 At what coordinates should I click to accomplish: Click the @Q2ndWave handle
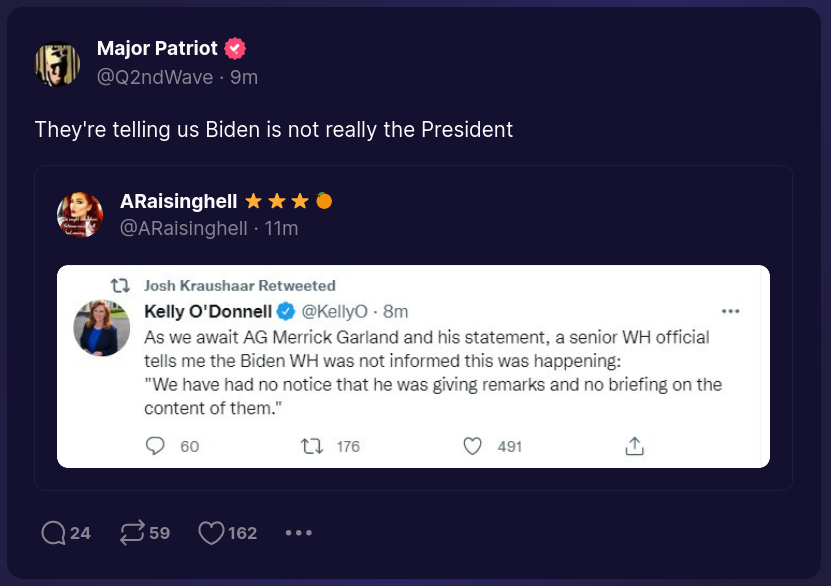click(x=154, y=76)
